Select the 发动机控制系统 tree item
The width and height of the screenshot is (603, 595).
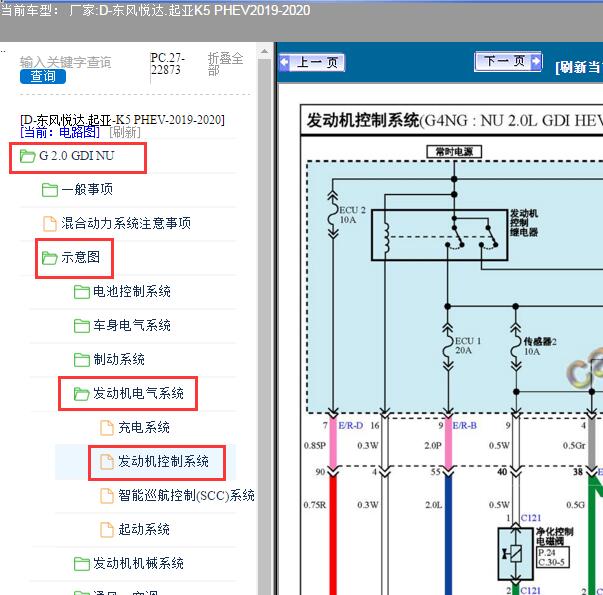click(x=163, y=461)
